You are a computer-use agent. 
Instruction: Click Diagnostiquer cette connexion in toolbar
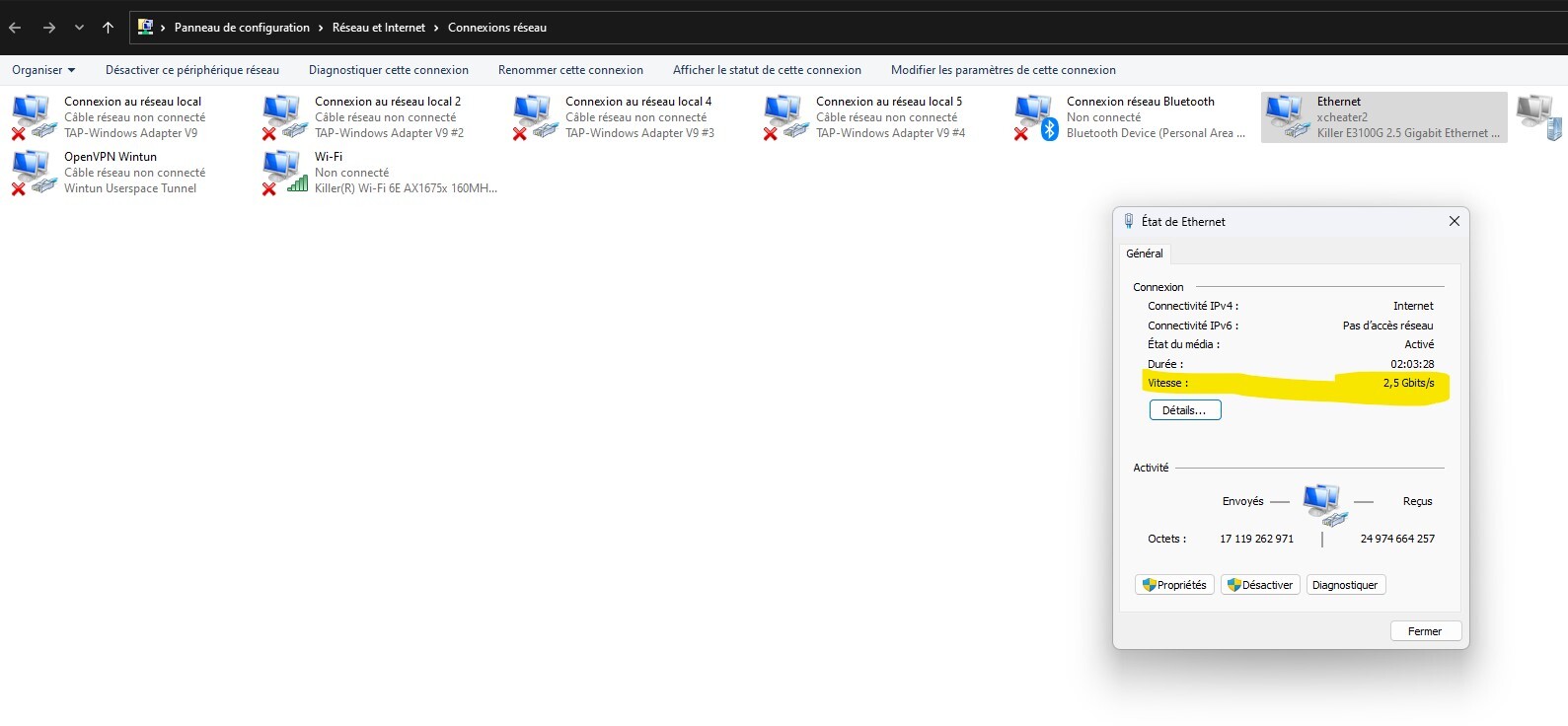[x=388, y=70]
